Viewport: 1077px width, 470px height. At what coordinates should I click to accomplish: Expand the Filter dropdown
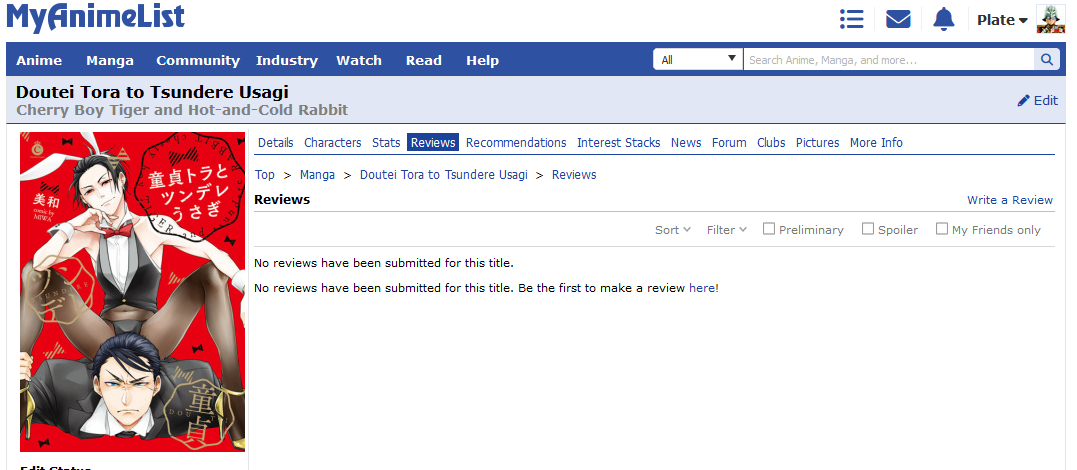(x=726, y=230)
